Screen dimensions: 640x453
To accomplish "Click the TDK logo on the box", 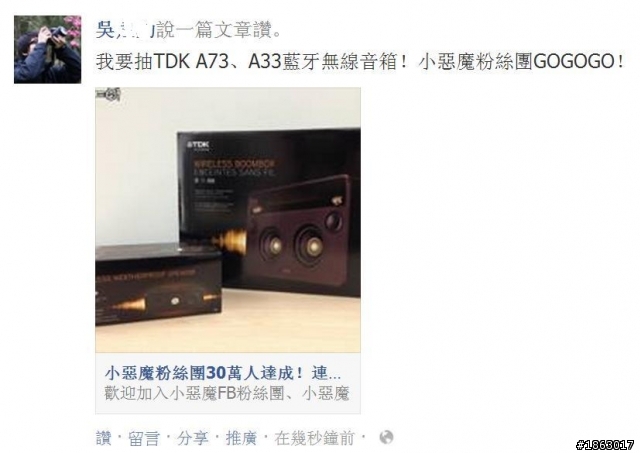I will pyautogui.click(x=198, y=145).
